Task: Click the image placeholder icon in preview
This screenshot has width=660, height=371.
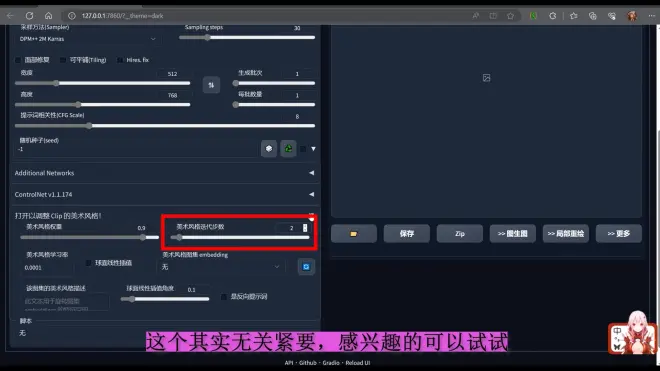Action: point(486,78)
